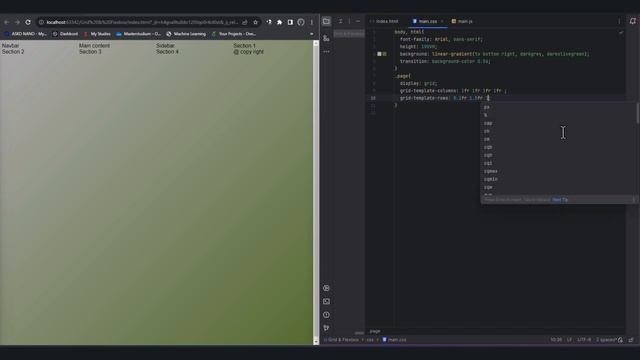Change file encoding 'UTF-8' in status bar

click(584, 340)
